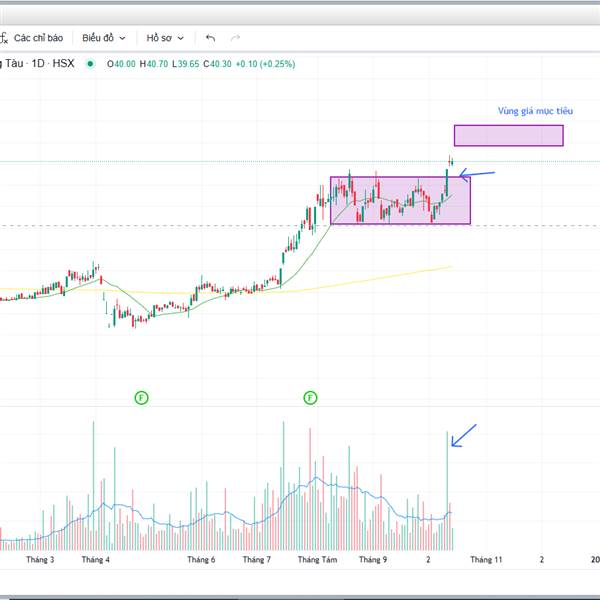Open the Các chỉ báo indicators menu

pyautogui.click(x=39, y=38)
